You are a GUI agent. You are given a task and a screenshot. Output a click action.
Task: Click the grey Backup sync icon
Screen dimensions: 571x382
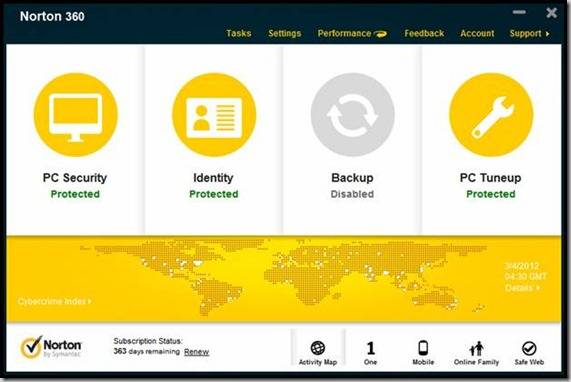point(353,115)
